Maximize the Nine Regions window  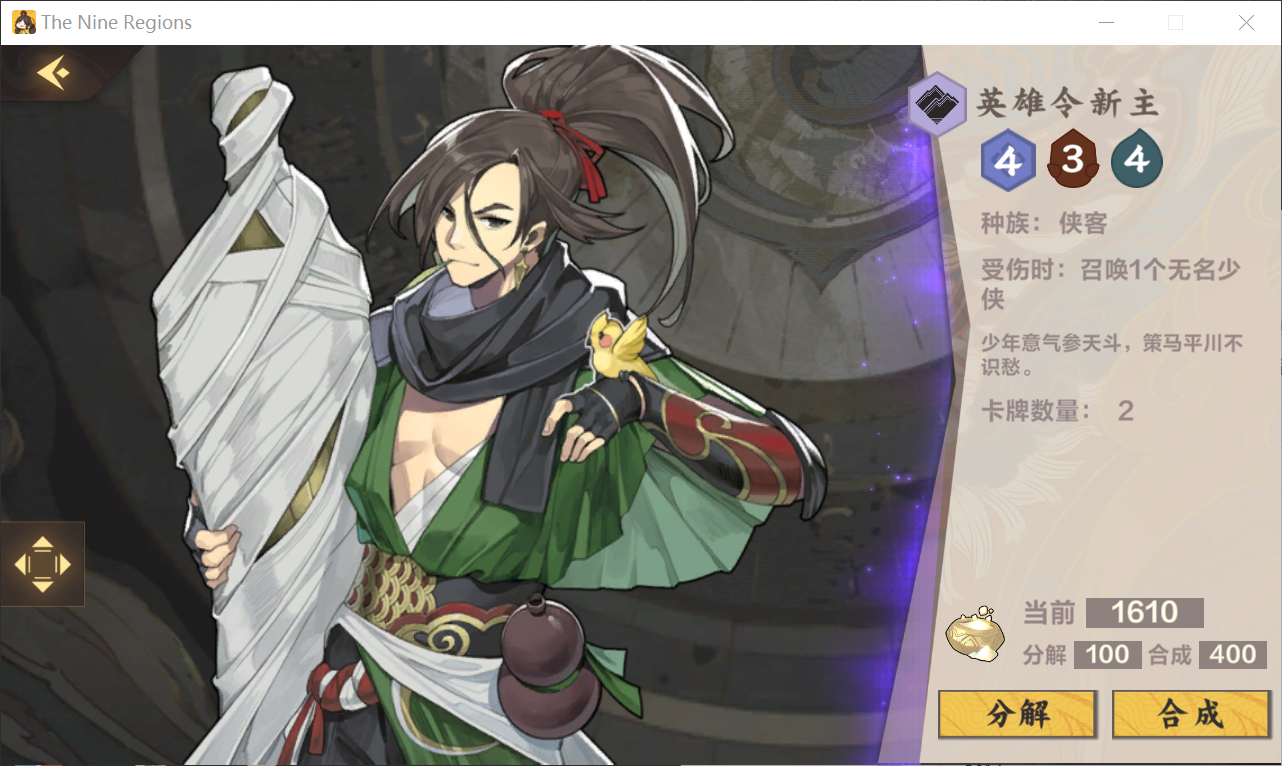tap(1175, 22)
